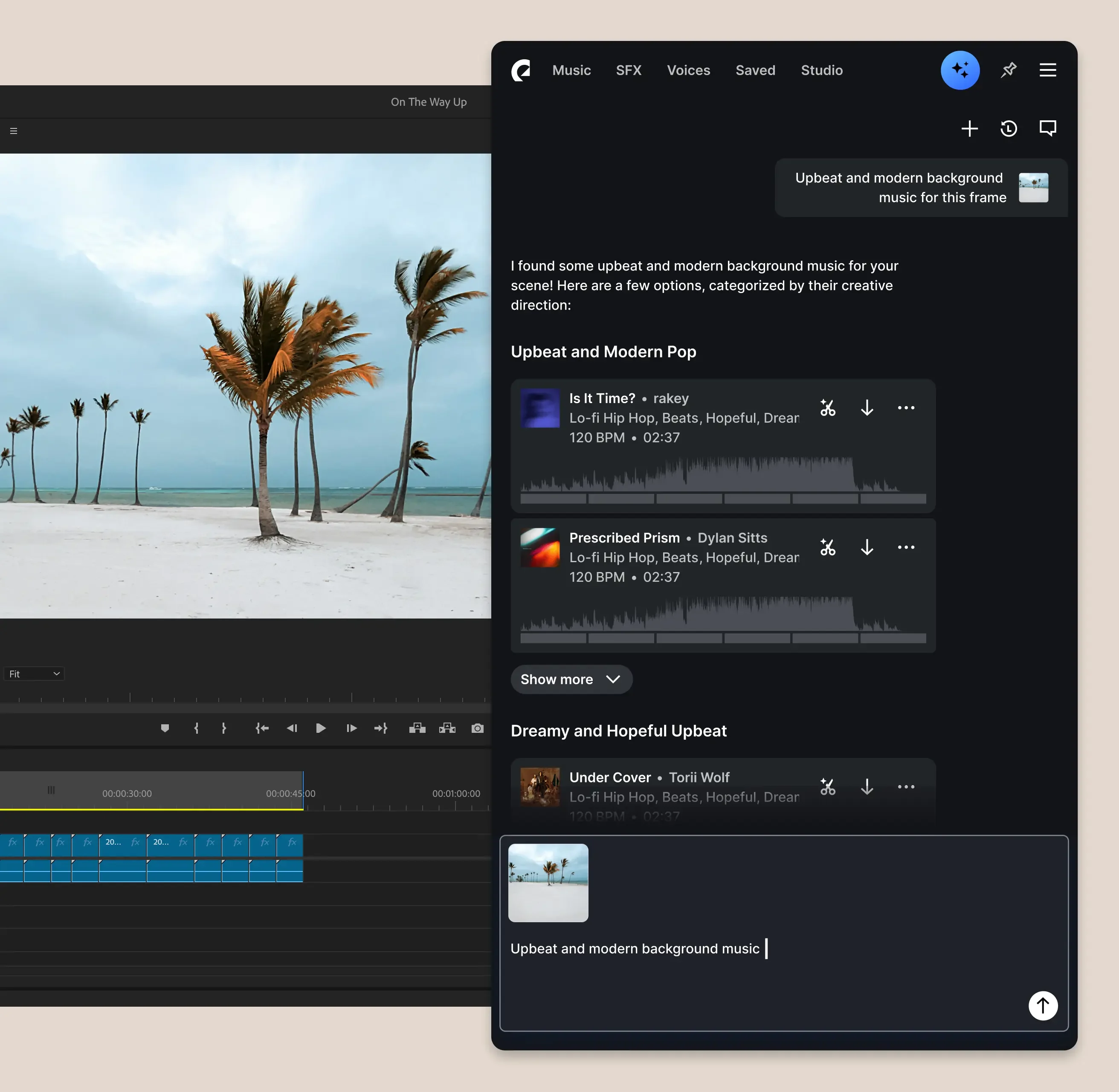The image size is (1119, 1092).
Task: Open the Voices tab
Action: click(688, 70)
